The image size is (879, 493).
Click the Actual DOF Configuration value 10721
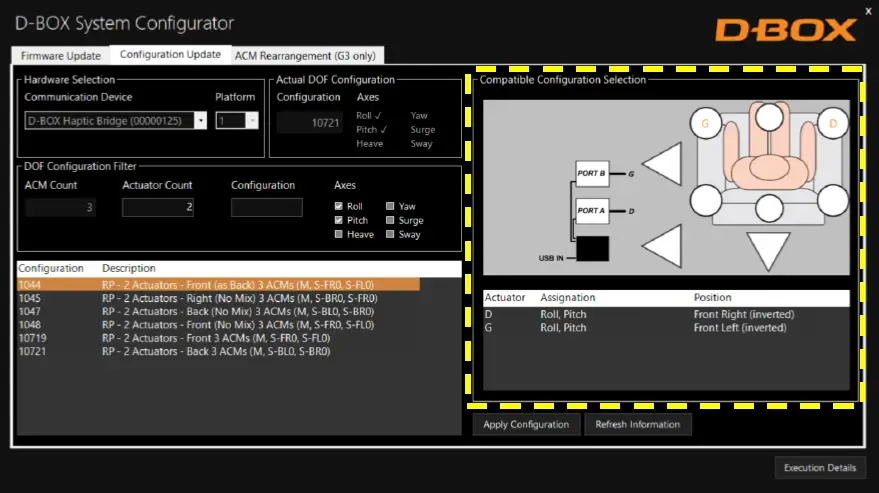[x=310, y=122]
